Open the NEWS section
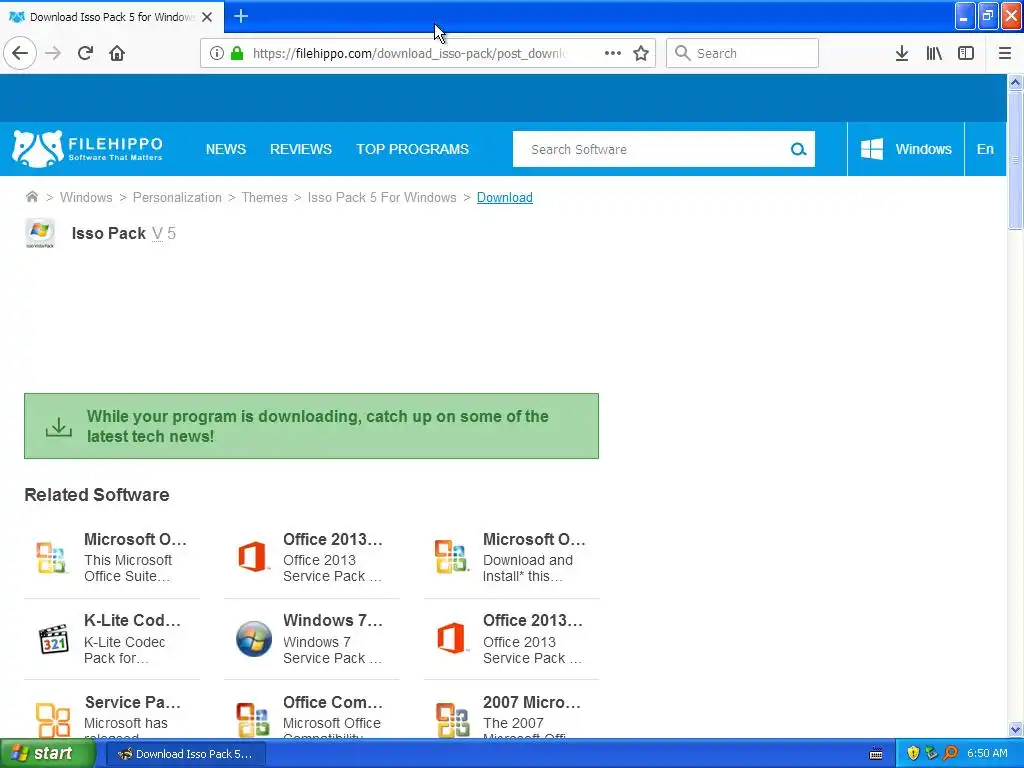1024x768 pixels. click(x=226, y=149)
